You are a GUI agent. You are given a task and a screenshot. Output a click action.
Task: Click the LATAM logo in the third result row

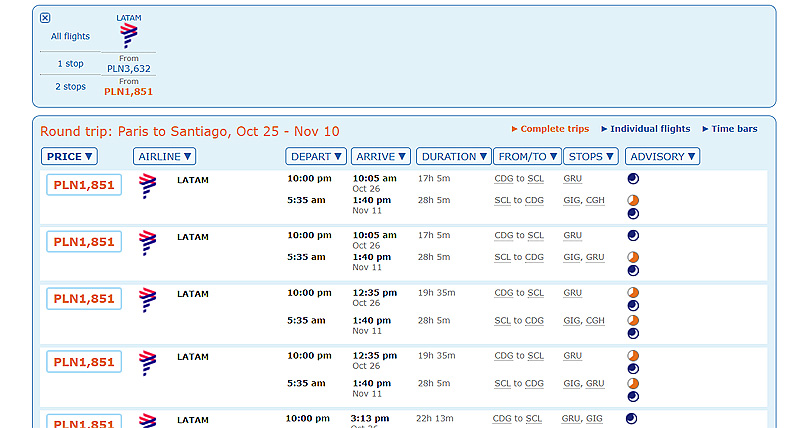(x=147, y=300)
